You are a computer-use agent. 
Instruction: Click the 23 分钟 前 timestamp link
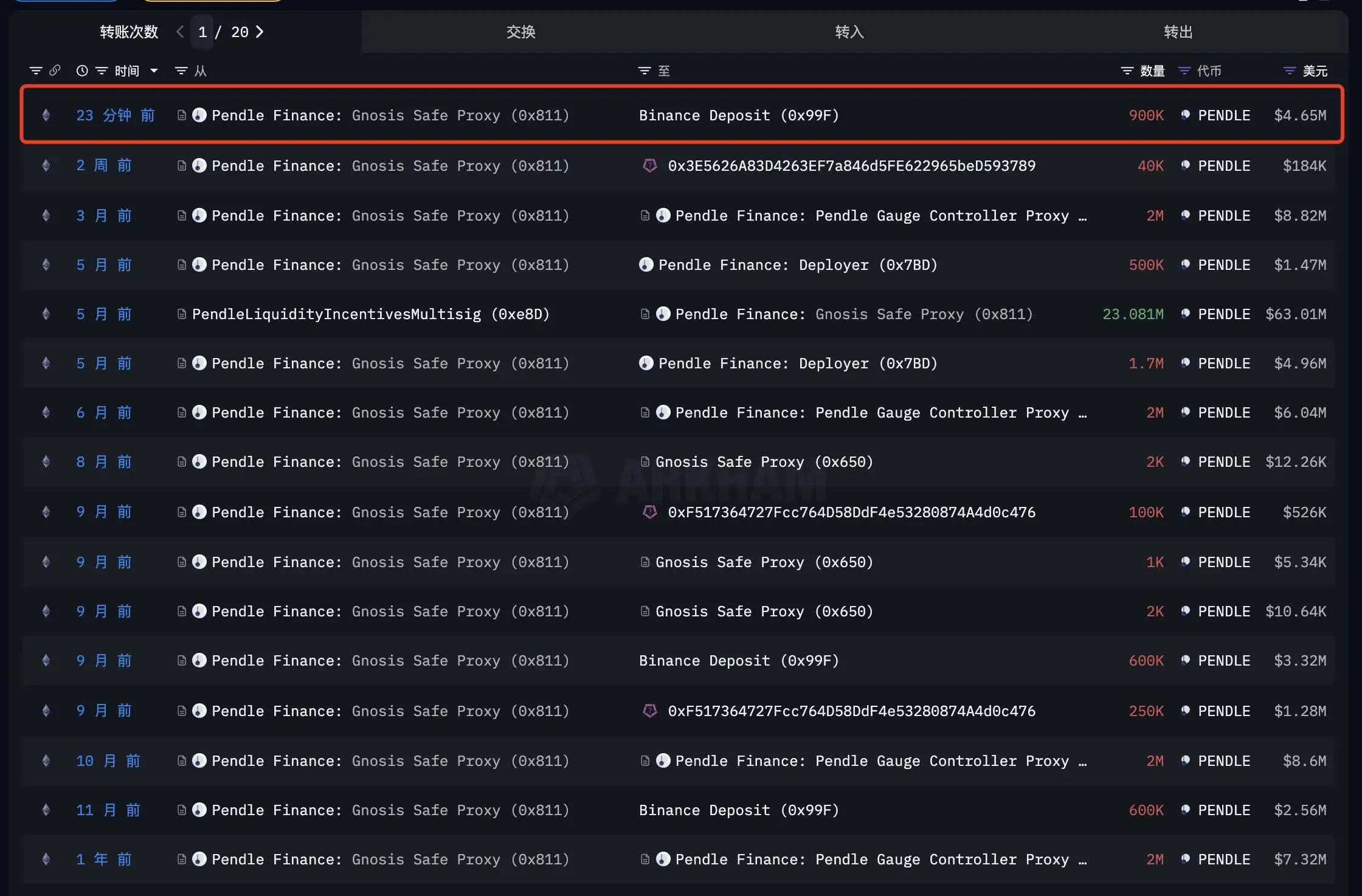115,115
